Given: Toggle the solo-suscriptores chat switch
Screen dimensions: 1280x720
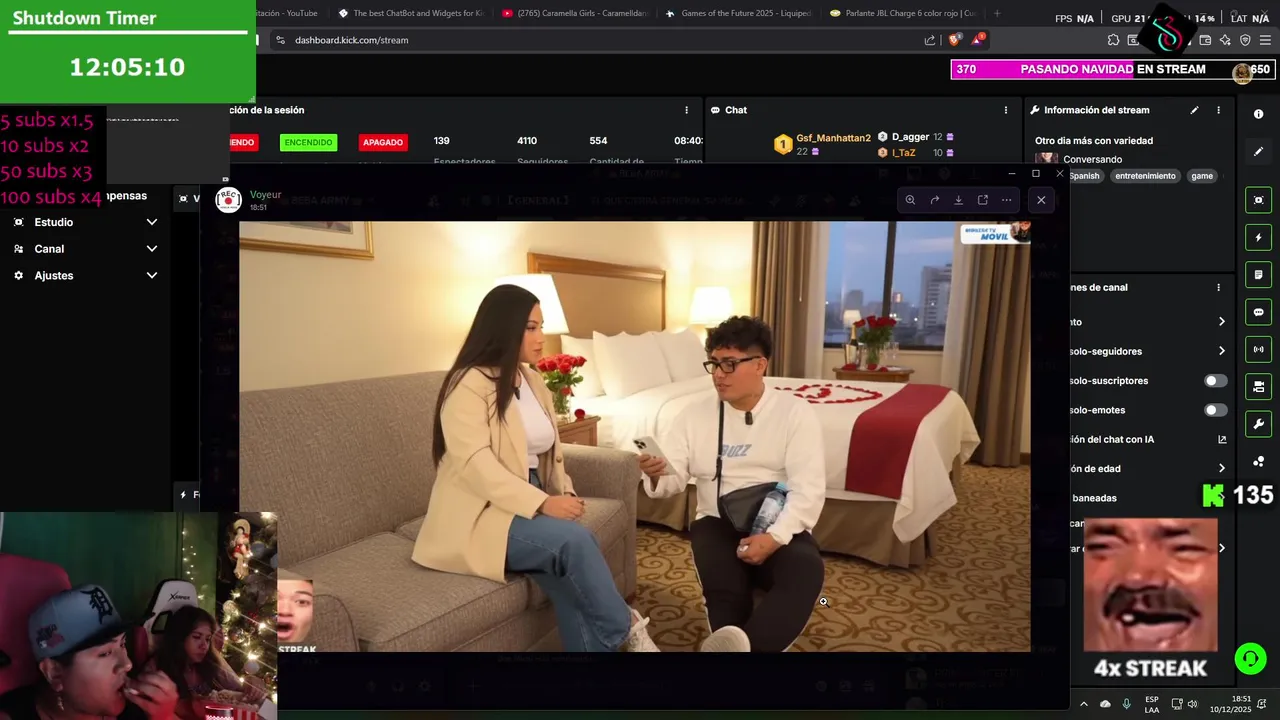Looking at the screenshot, I should [x=1215, y=381].
